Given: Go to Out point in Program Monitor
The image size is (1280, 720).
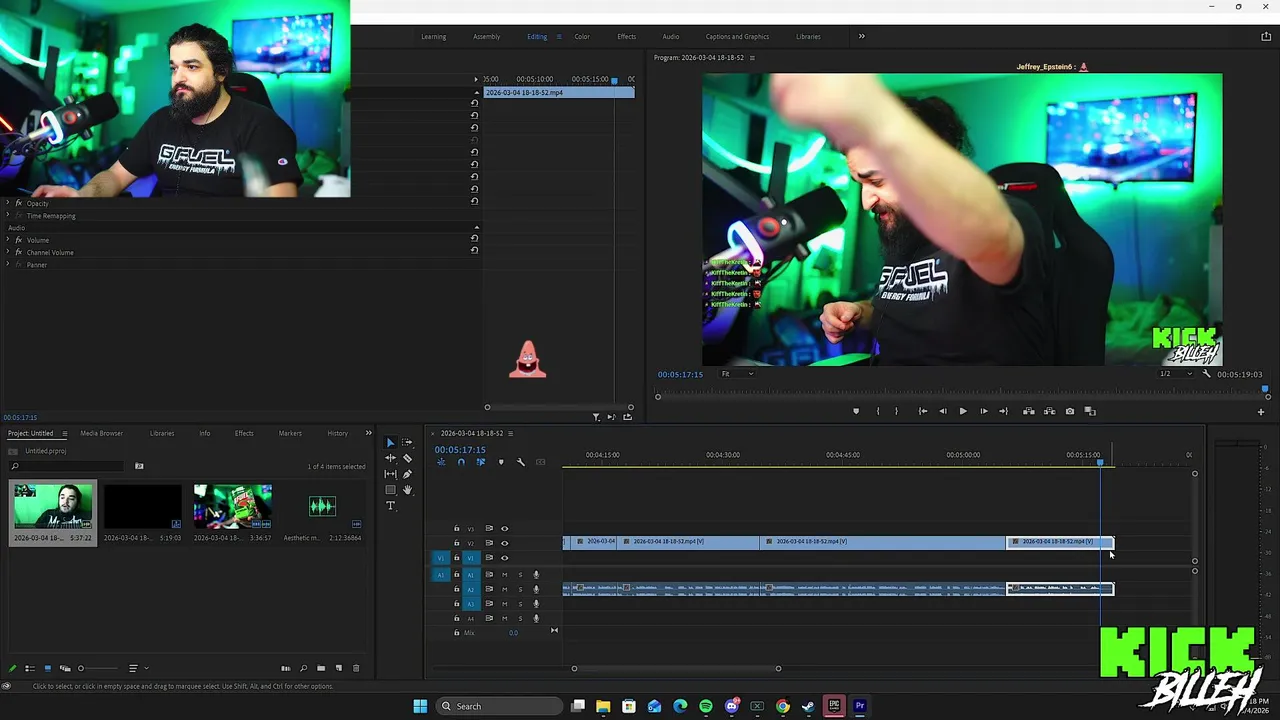Looking at the screenshot, I should point(1003,411).
